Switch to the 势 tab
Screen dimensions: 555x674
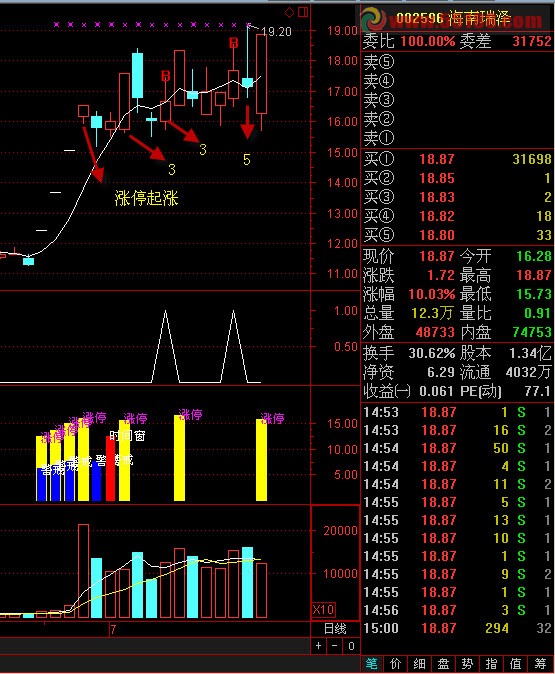tap(468, 664)
